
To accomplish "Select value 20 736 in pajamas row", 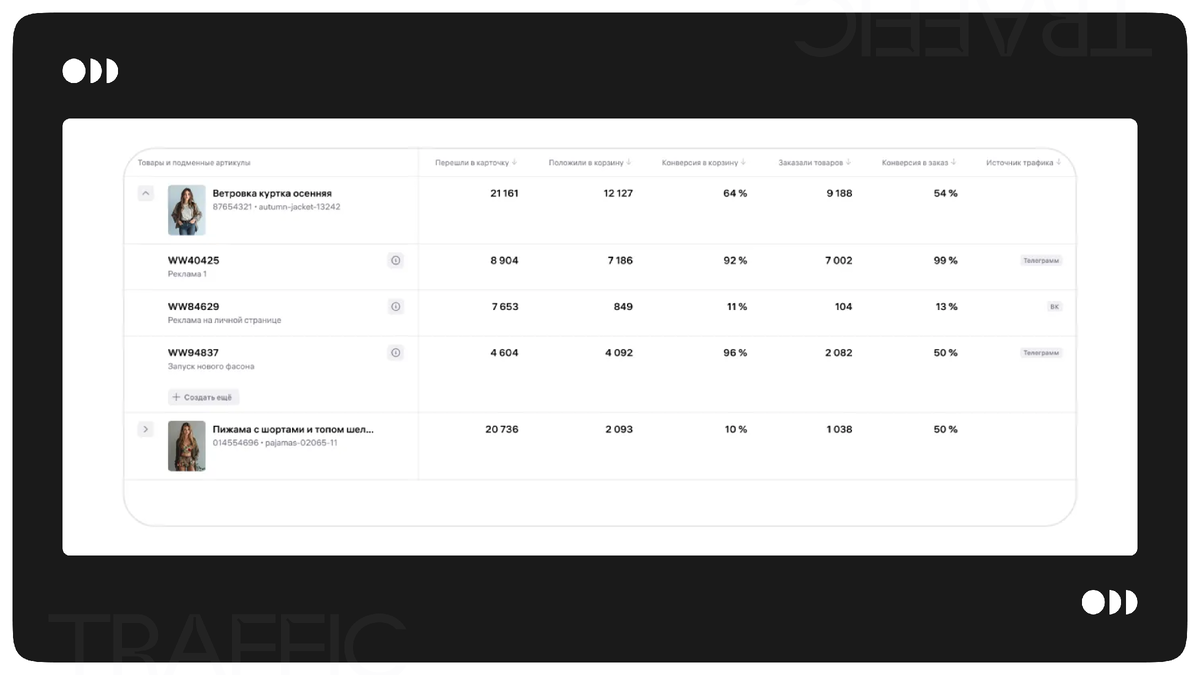I will tap(502, 429).
